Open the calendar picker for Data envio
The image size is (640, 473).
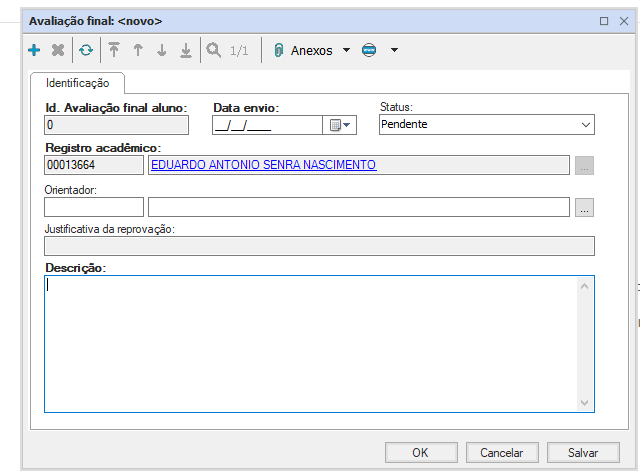click(x=339, y=125)
